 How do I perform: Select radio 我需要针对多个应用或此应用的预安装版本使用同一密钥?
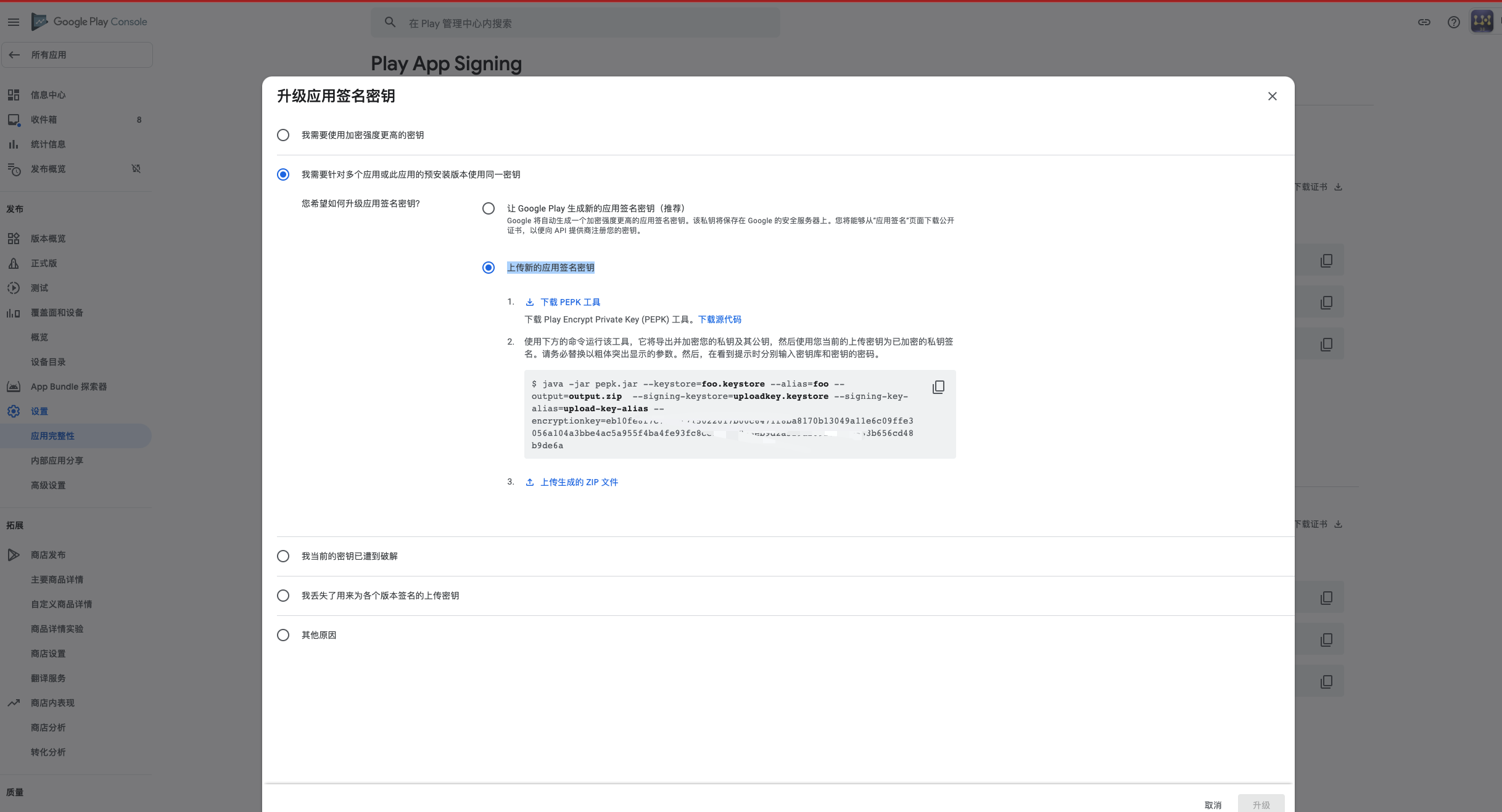[283, 174]
